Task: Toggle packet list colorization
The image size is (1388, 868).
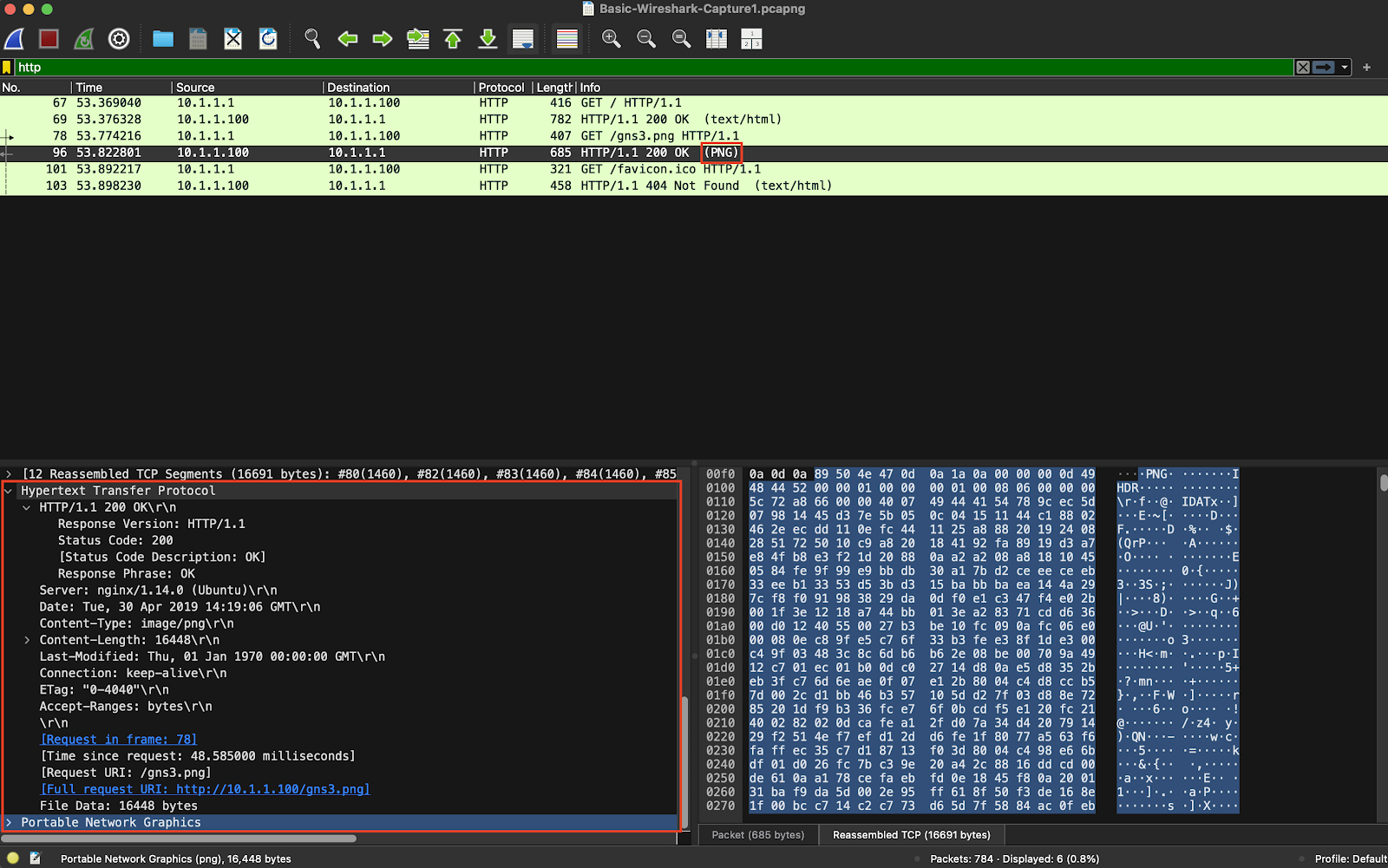Action: 567,39
